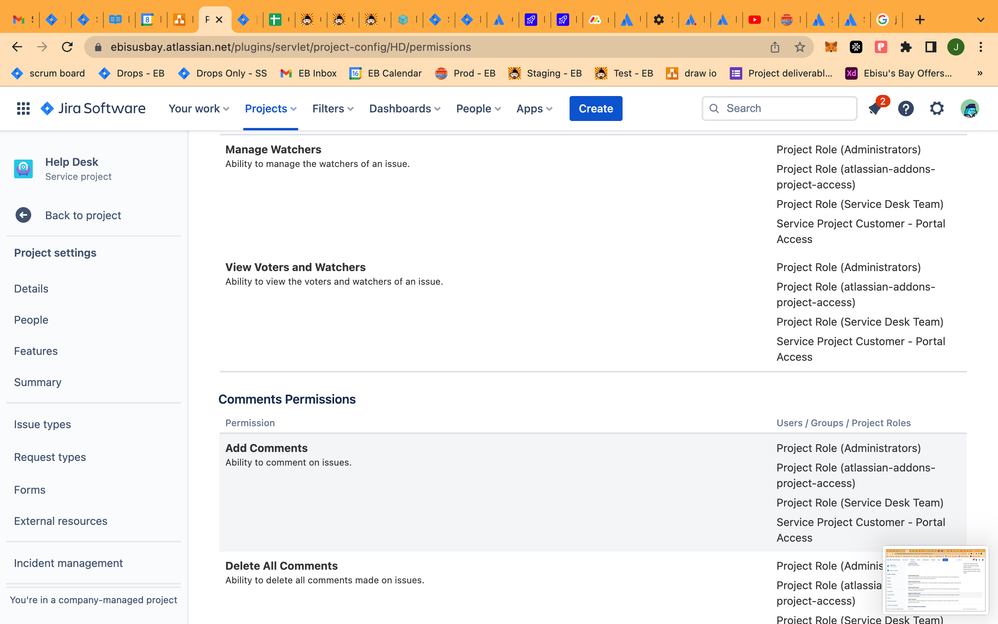998x624 pixels.
Task: Open Incident management settings
Action: coord(68,563)
